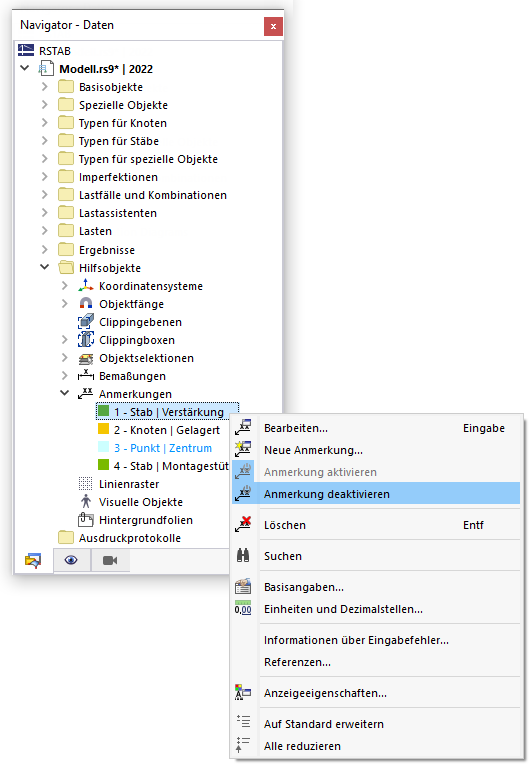
Task: Expand the Basisobjekte folder
Action: pos(45,87)
